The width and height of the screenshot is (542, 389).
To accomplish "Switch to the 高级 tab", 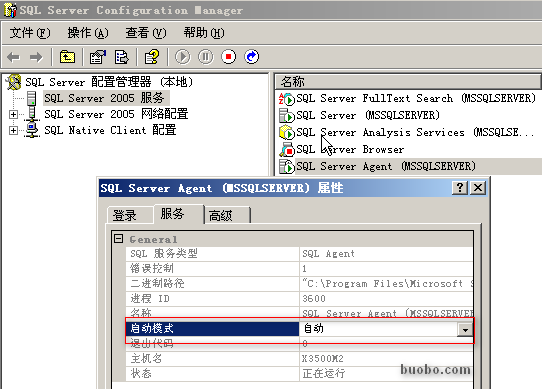I will pyautogui.click(x=227, y=216).
